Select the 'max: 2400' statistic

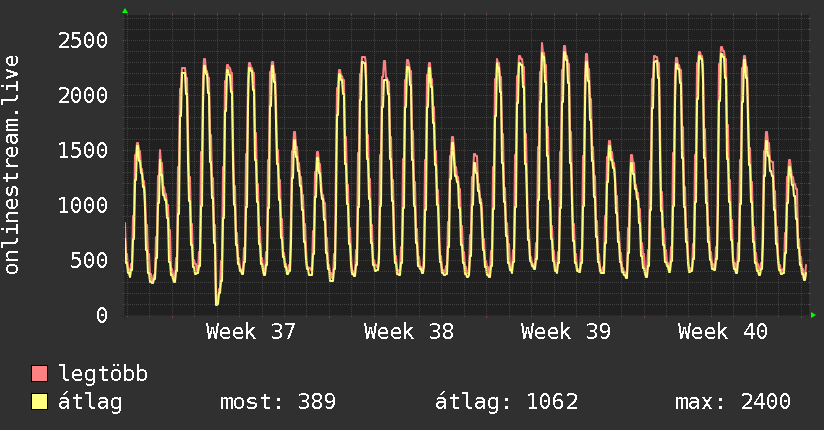click(x=733, y=402)
